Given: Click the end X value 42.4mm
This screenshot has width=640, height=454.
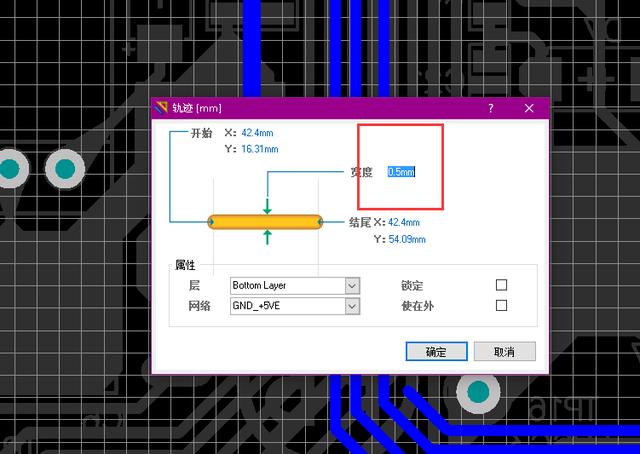Looking at the screenshot, I should [x=404, y=223].
